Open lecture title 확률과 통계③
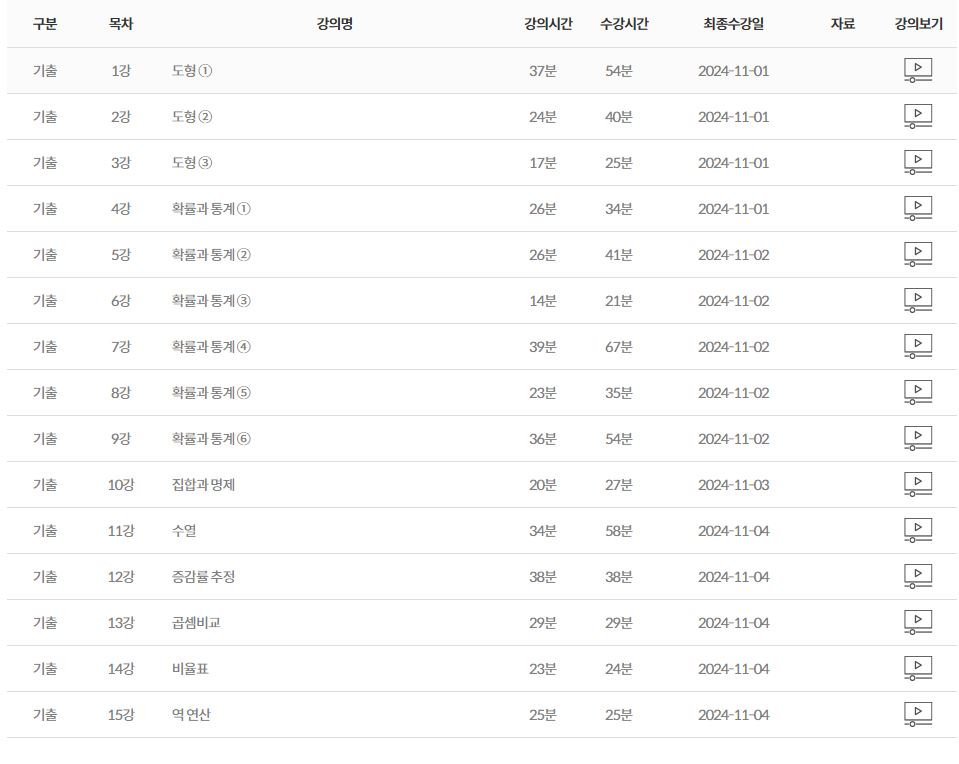This screenshot has width=959, height=764. (211, 300)
